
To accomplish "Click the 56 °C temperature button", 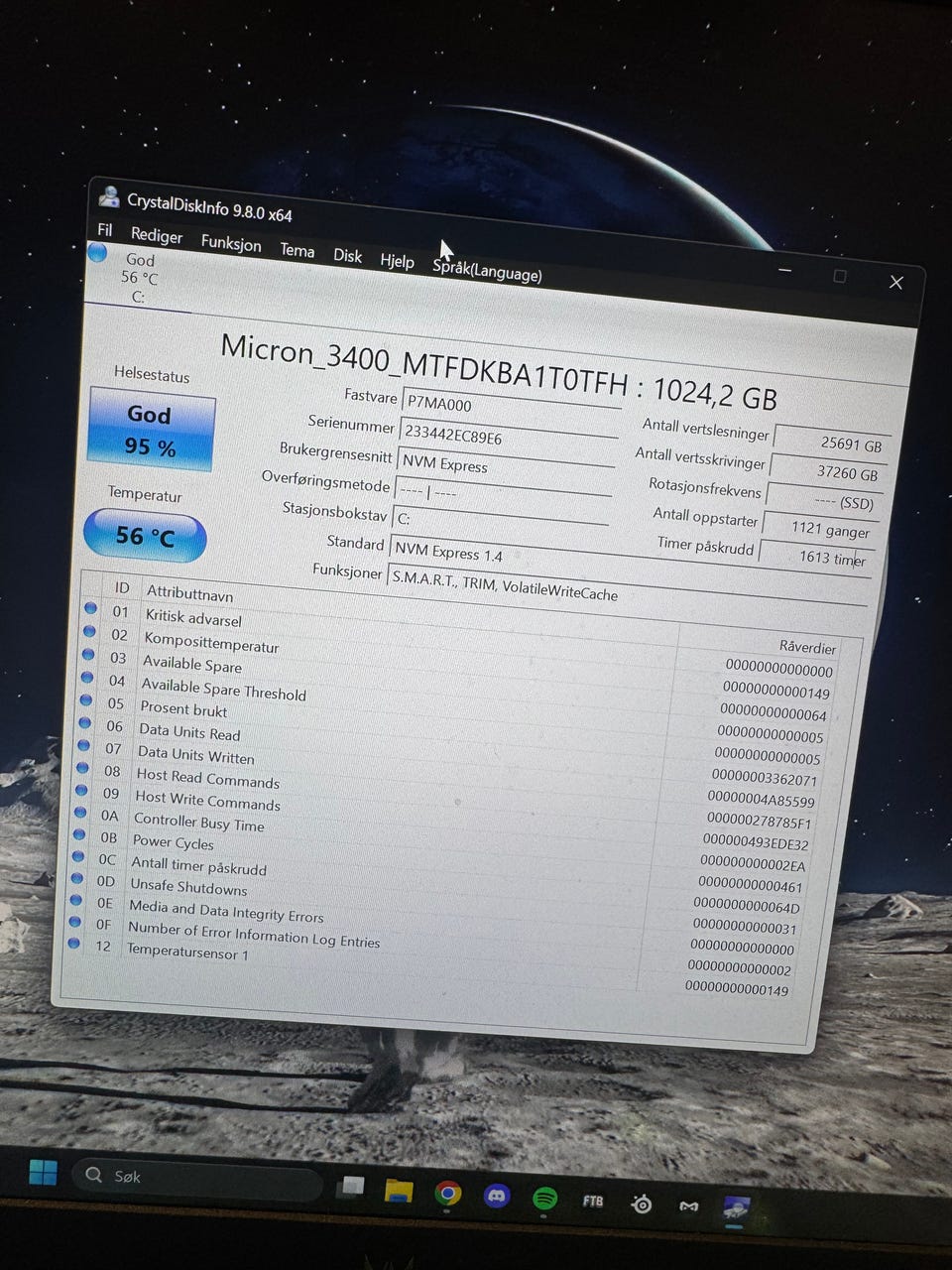I will pyautogui.click(x=145, y=536).
